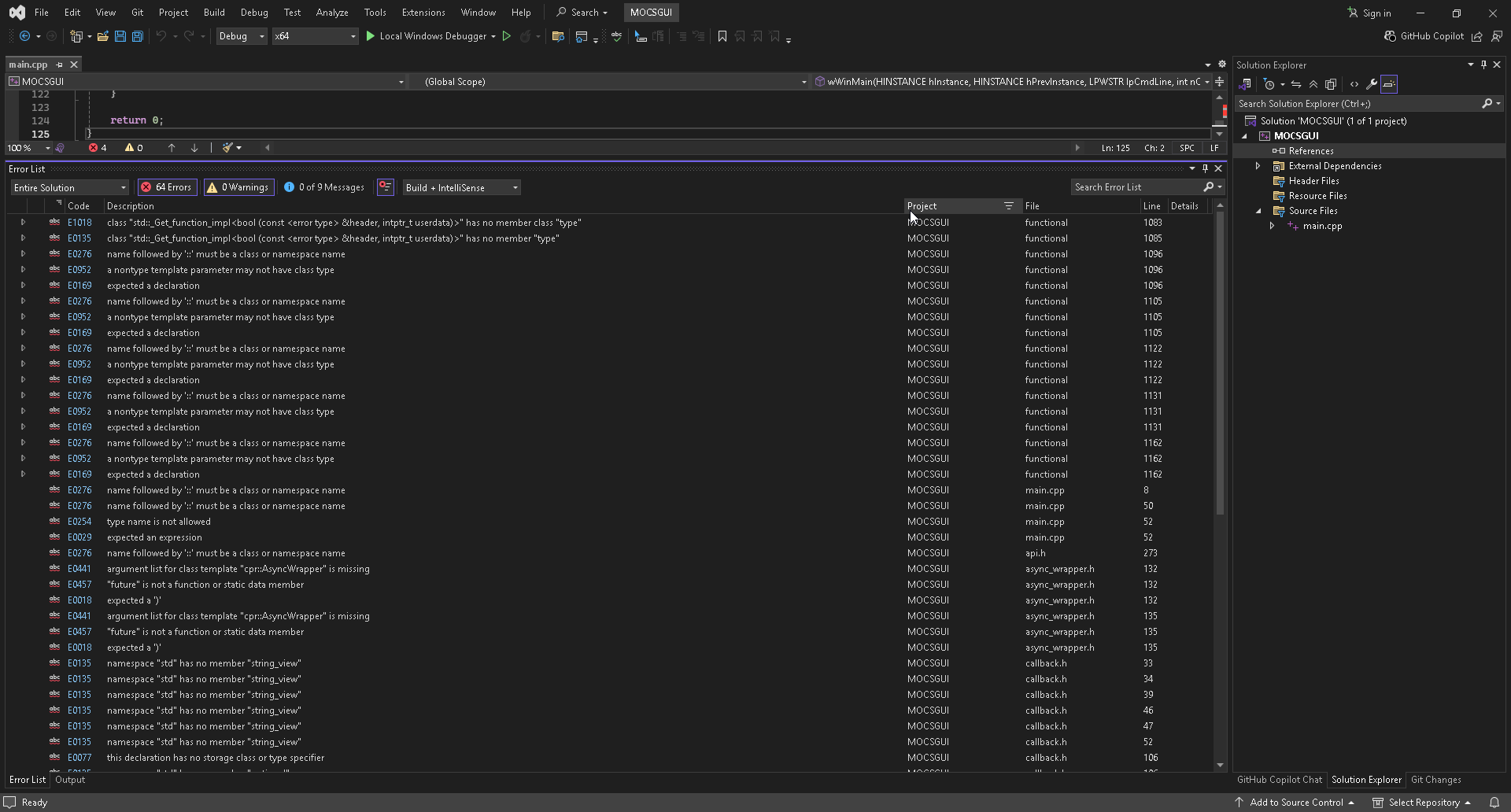Open the Build + IntelliSense dropdown

pos(461,187)
